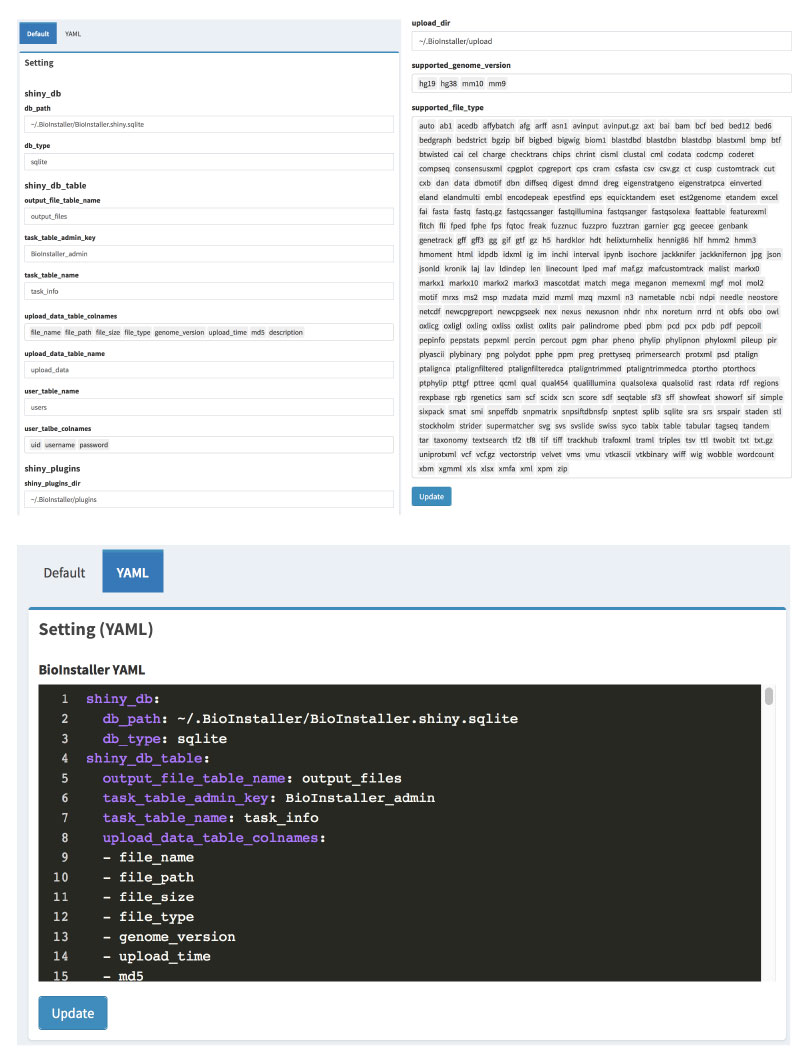Screen dimensions: 800x1056
Task: Select the auto file type tag
Action: (x=427, y=126)
